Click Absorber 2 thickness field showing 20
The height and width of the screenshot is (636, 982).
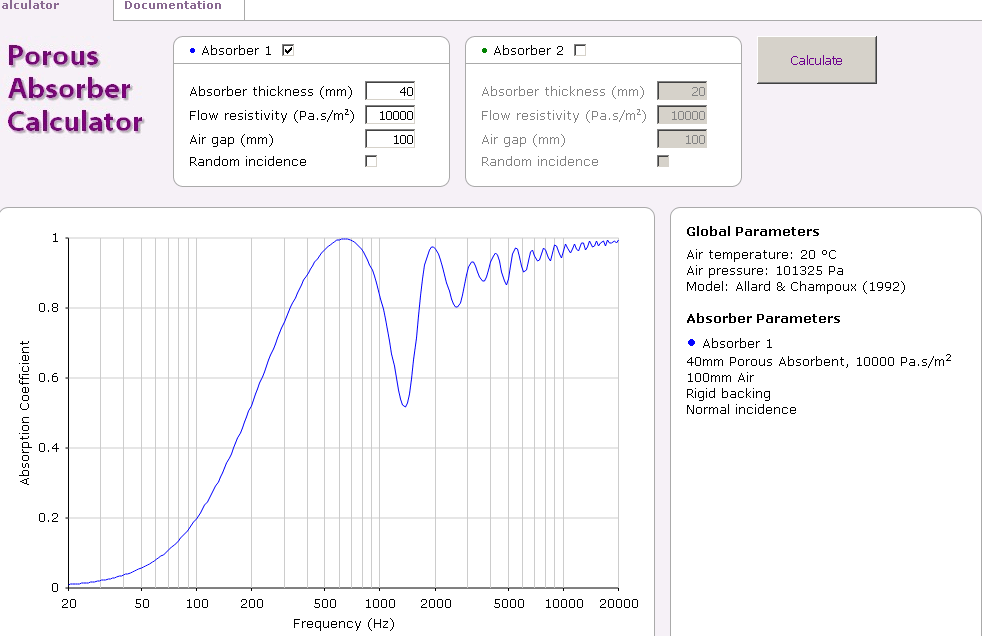pyautogui.click(x=682, y=91)
